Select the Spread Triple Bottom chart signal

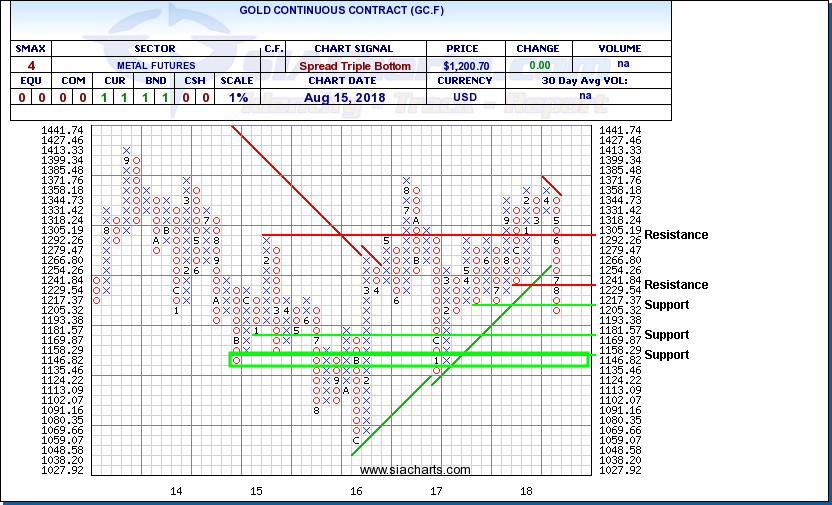click(x=353, y=65)
